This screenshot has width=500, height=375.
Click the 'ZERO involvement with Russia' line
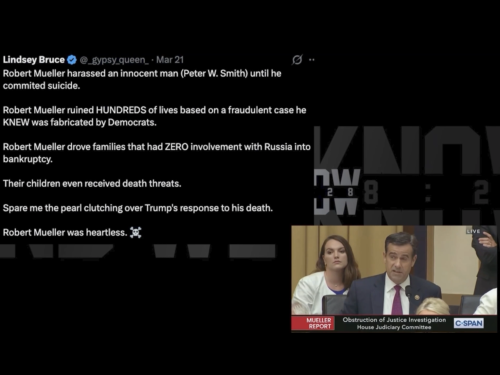pos(157,147)
